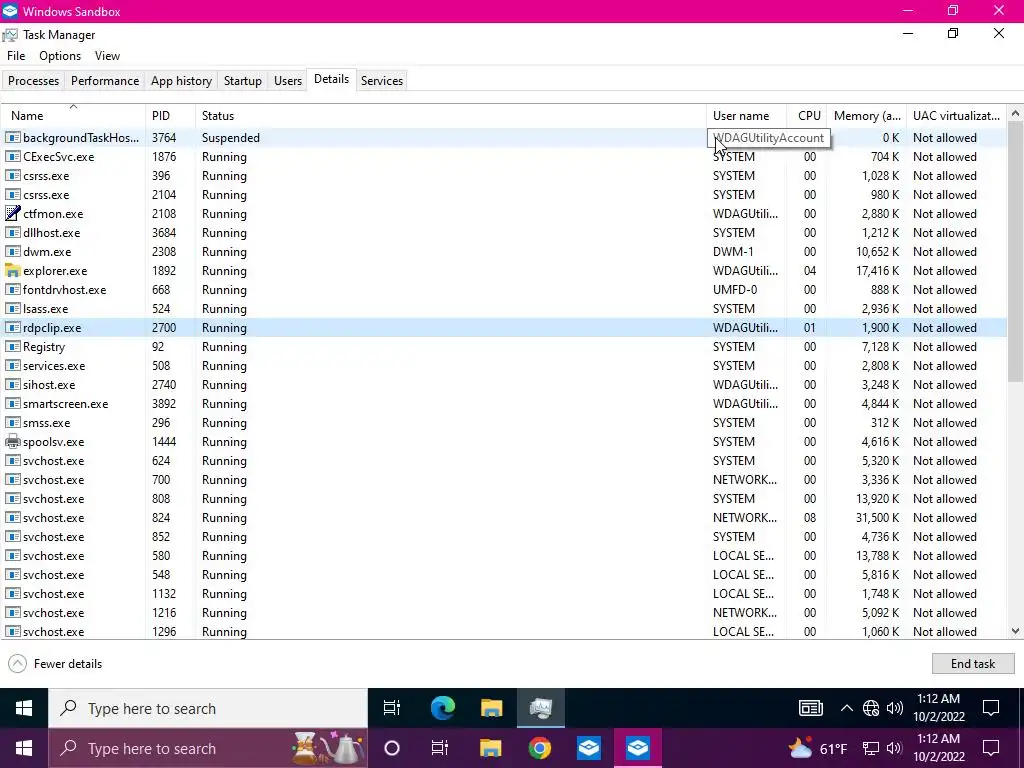Open the sandbox Start menu
The image size is (1024, 768).
24,708
